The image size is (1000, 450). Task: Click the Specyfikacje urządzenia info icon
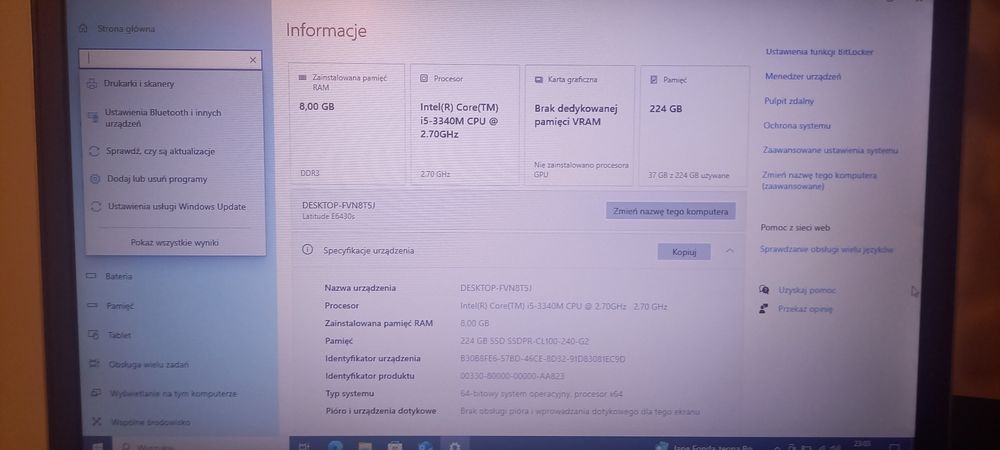(307, 250)
